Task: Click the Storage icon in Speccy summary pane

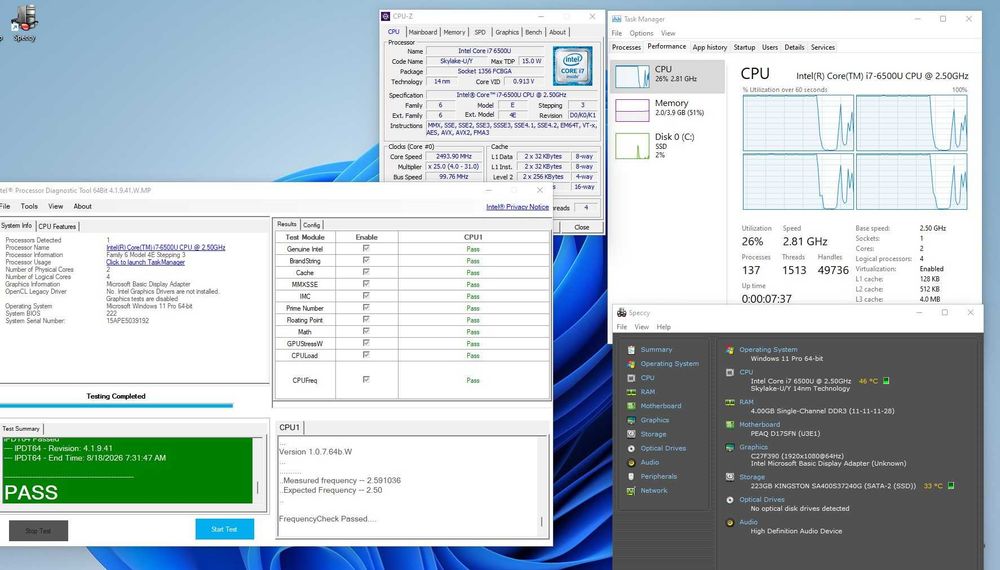Action: (730, 476)
